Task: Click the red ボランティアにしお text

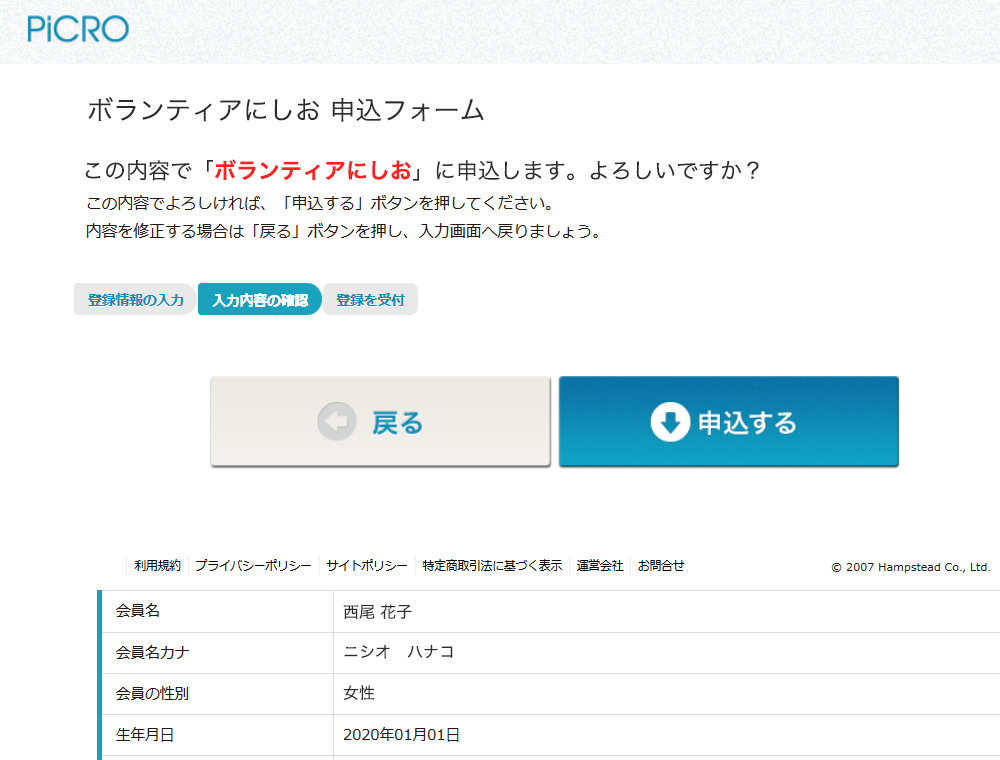Action: [313, 170]
